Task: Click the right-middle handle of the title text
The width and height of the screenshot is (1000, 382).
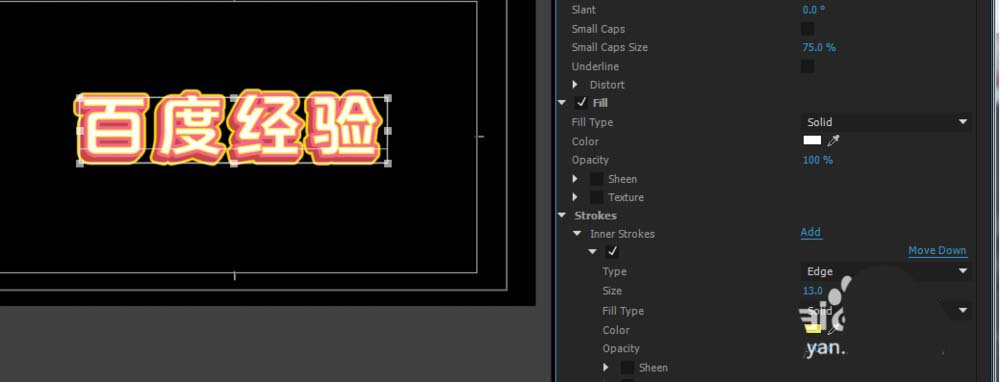Action: [x=388, y=131]
